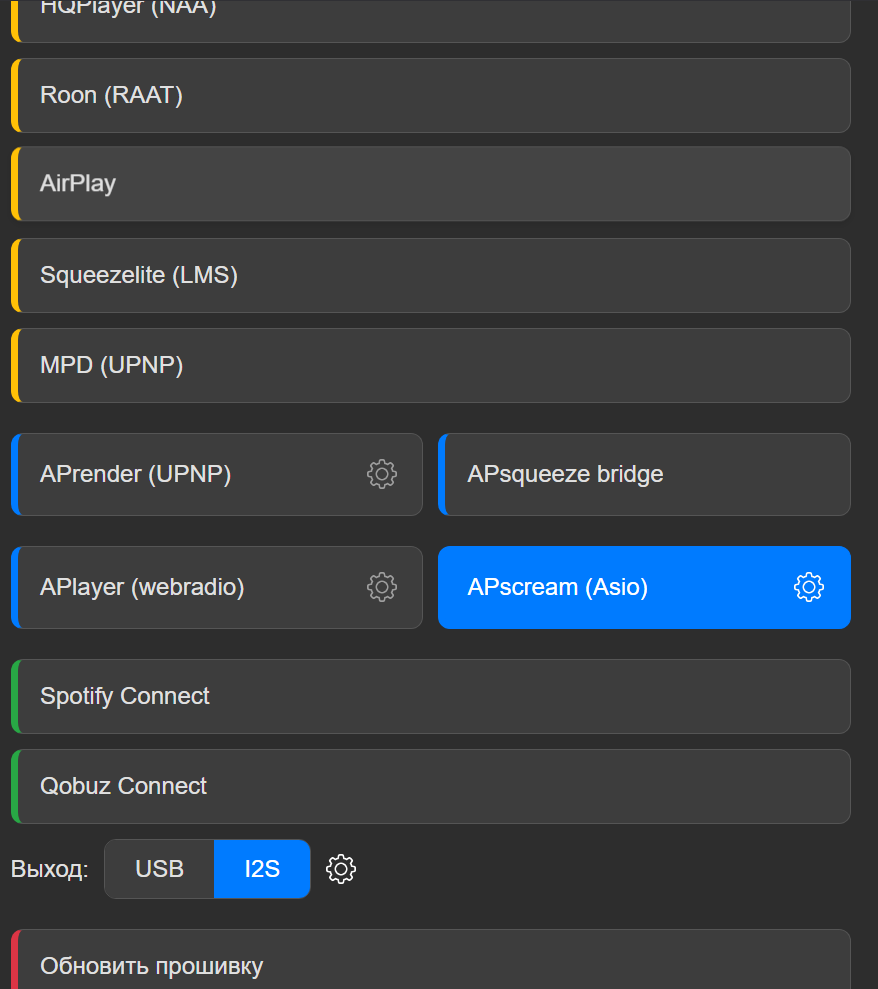Open output settings gear next to I2S
This screenshot has width=878, height=989.
(x=341, y=869)
